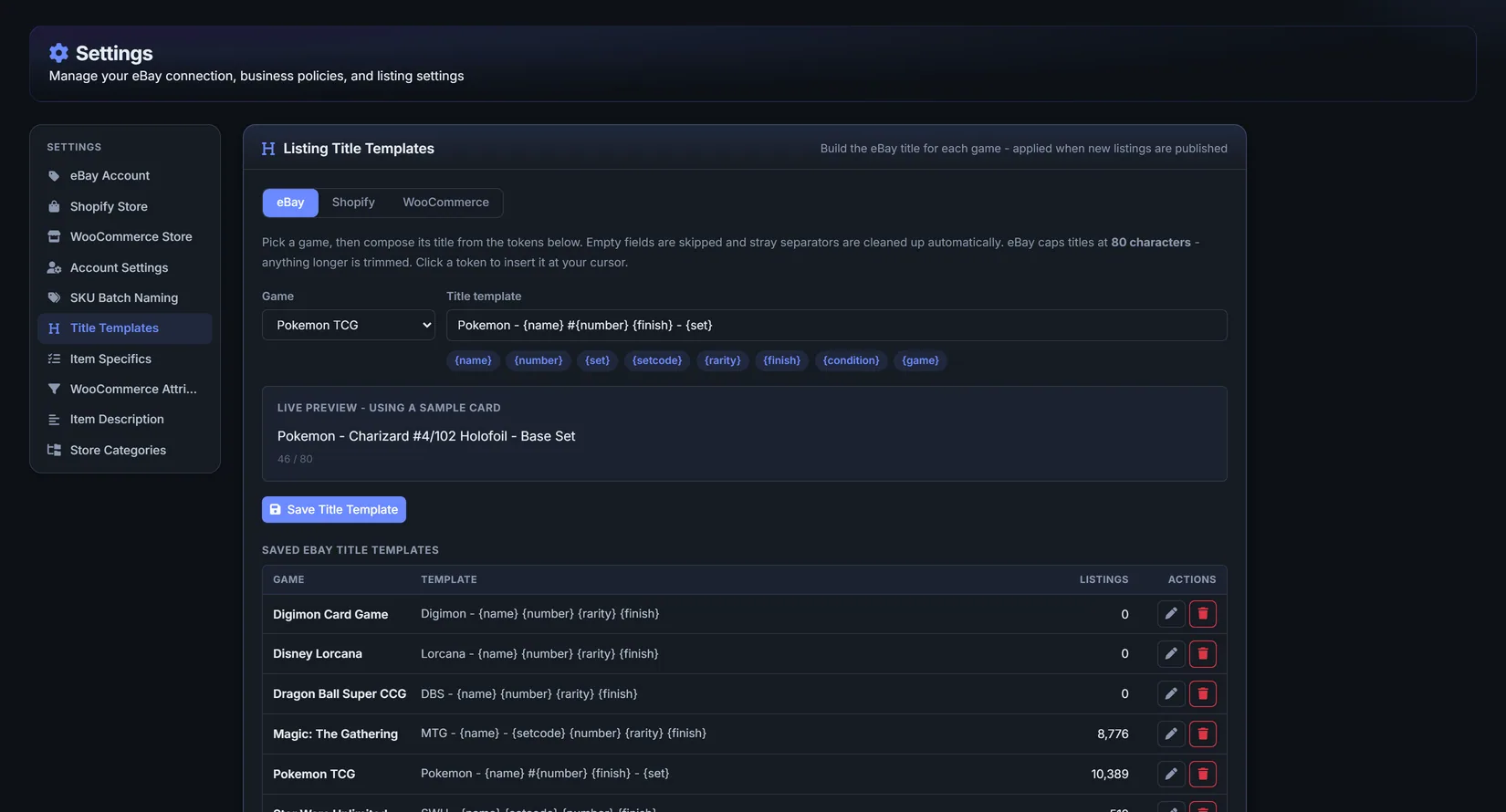This screenshot has height=812, width=1506.
Task: Click the 8,776 listings count
Action: coord(1113,734)
